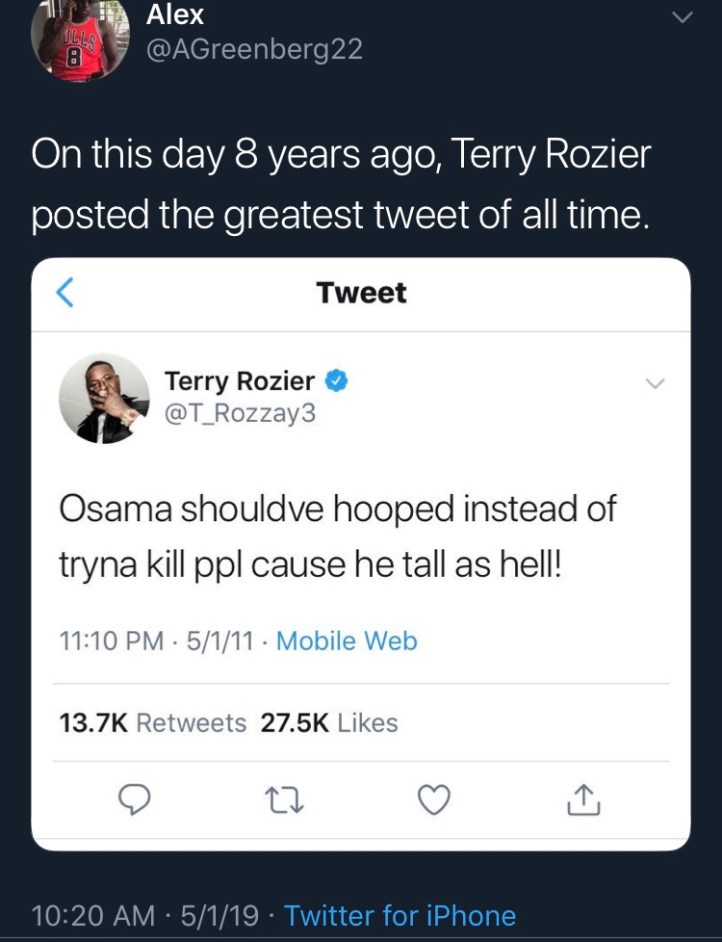The width and height of the screenshot is (722, 942).
Task: Open Terry Rozier's profile picture
Action: pyautogui.click(x=104, y=397)
